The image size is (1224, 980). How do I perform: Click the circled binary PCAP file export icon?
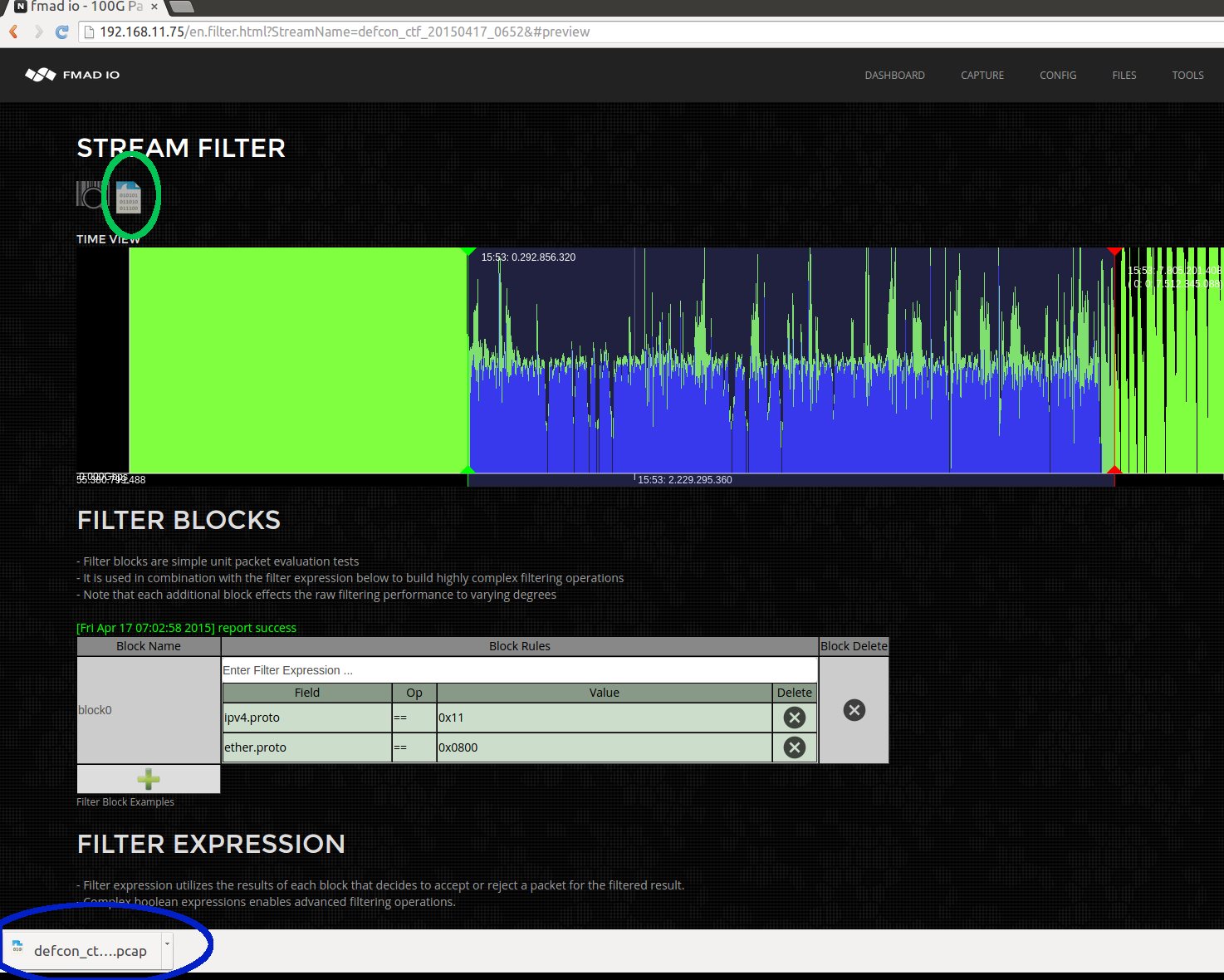pos(129,195)
